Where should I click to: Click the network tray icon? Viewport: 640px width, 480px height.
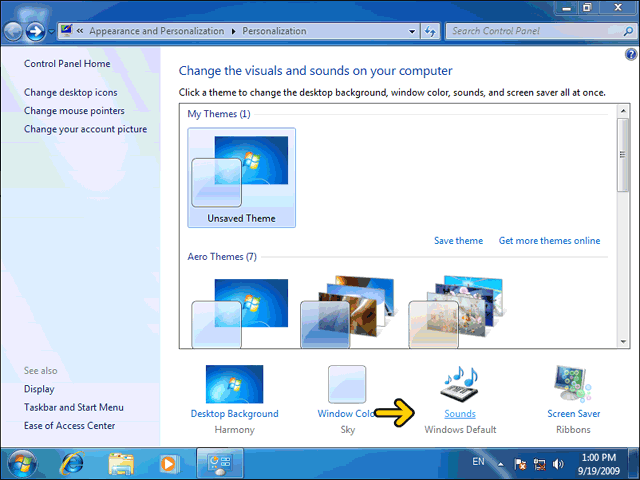[x=540, y=464]
